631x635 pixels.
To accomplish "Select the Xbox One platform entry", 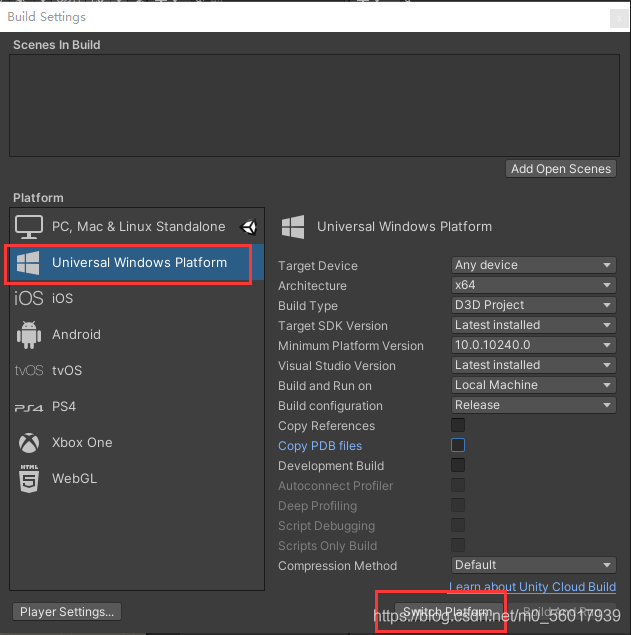I will (x=137, y=443).
